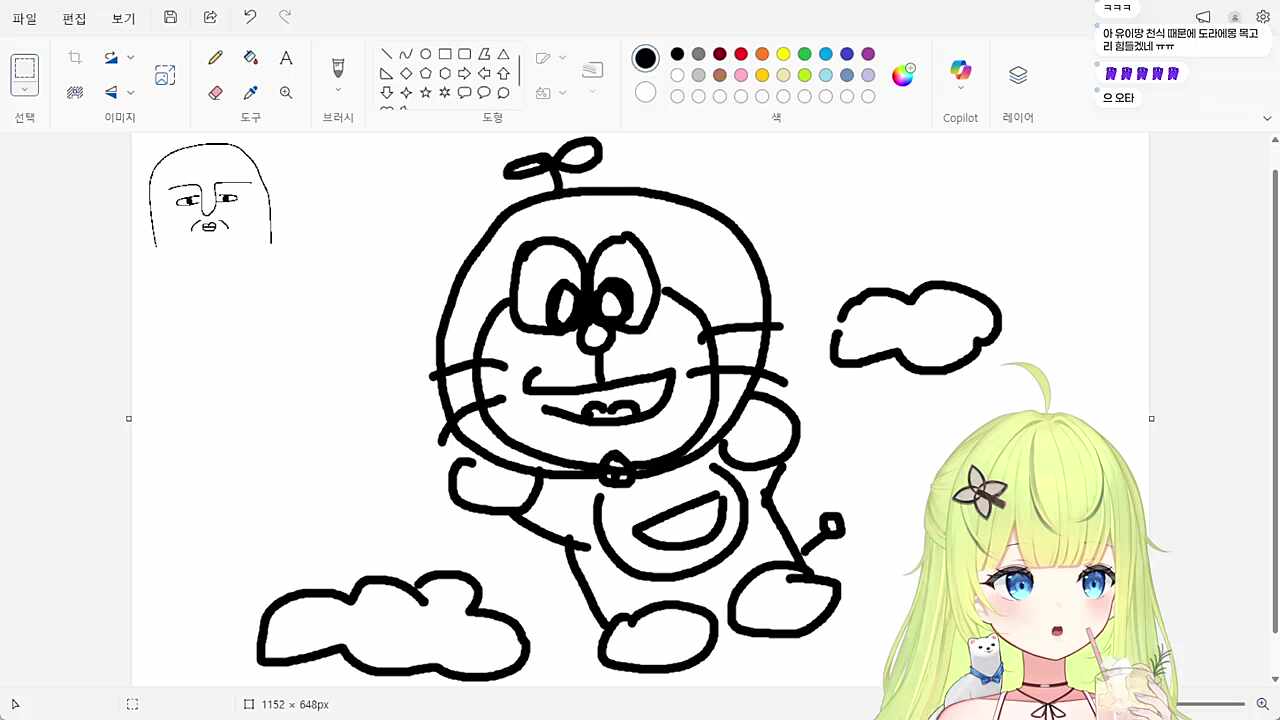Select the Color picker eyedropper tool
The width and height of the screenshot is (1280, 720).
(x=251, y=92)
